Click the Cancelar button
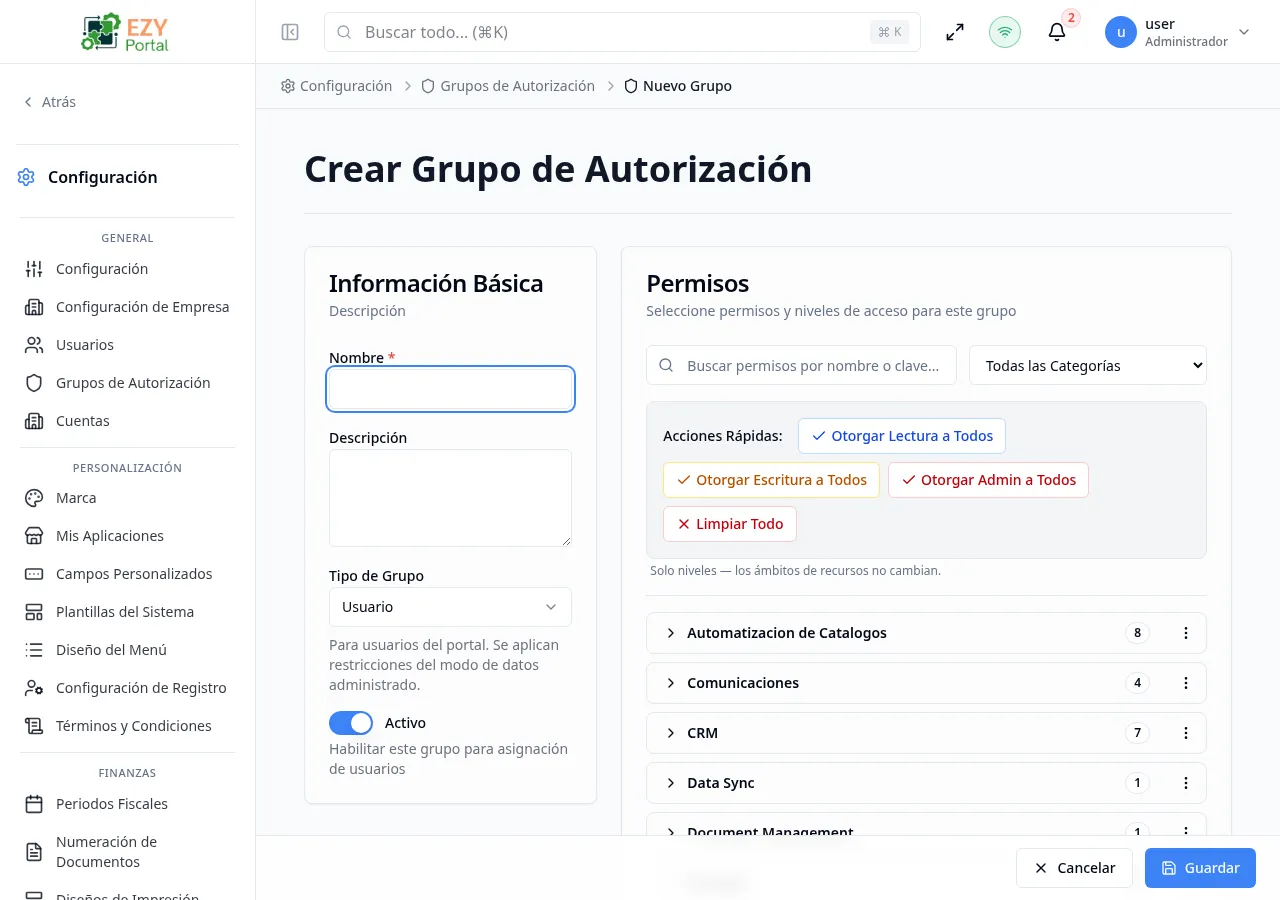This screenshot has height=900, width=1280. point(1074,868)
